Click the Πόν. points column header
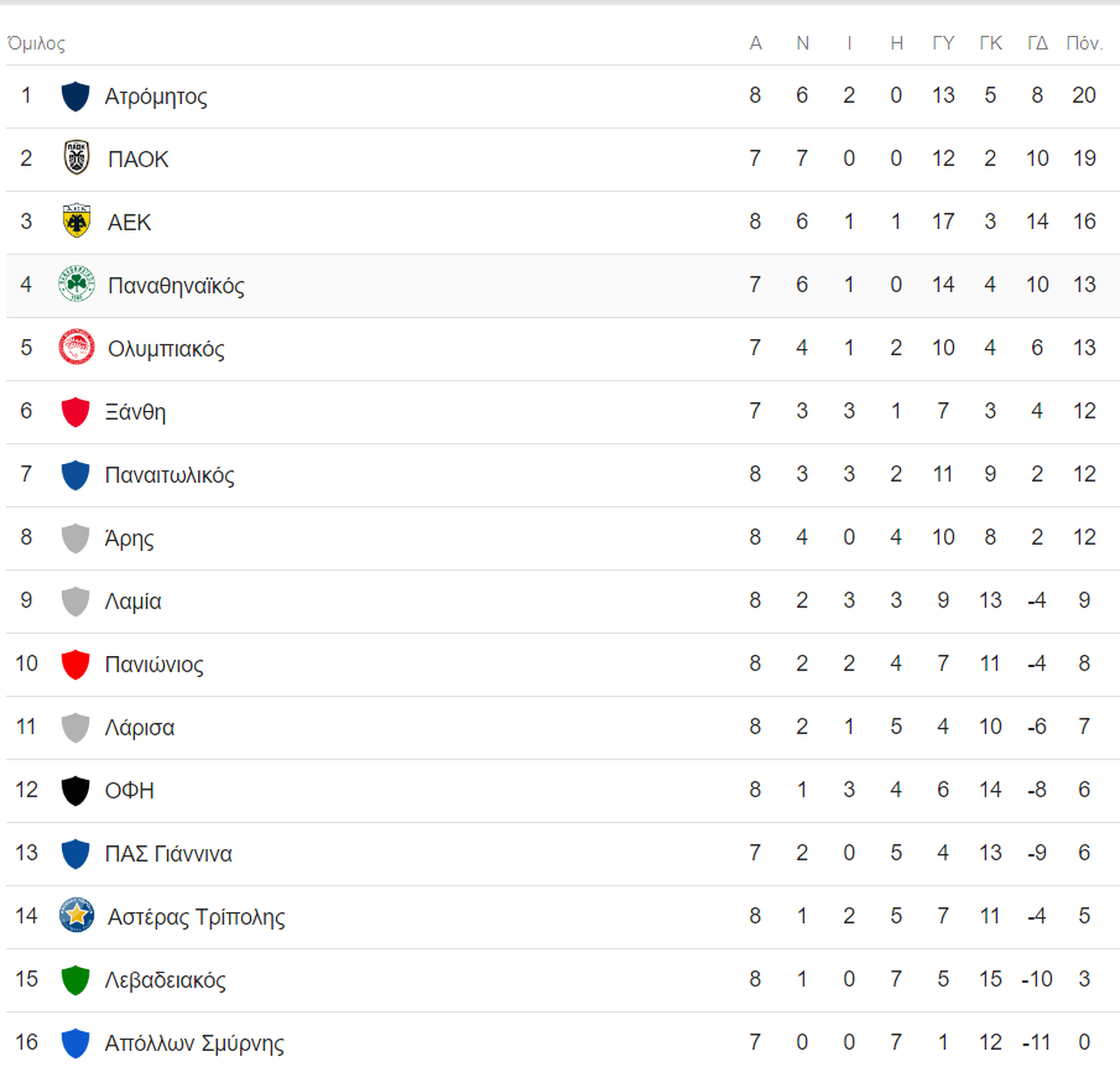 (1084, 43)
